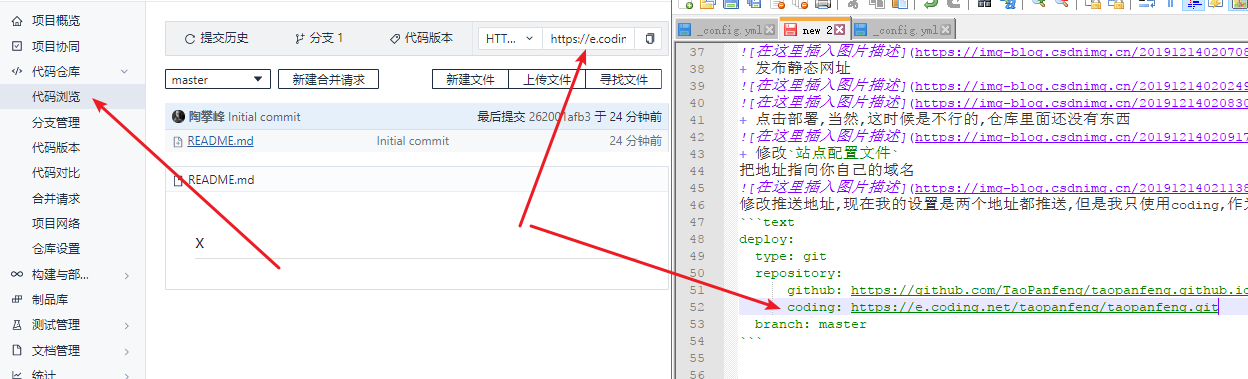Open 项目网络 in the sidebar

pyautogui.click(x=56, y=223)
